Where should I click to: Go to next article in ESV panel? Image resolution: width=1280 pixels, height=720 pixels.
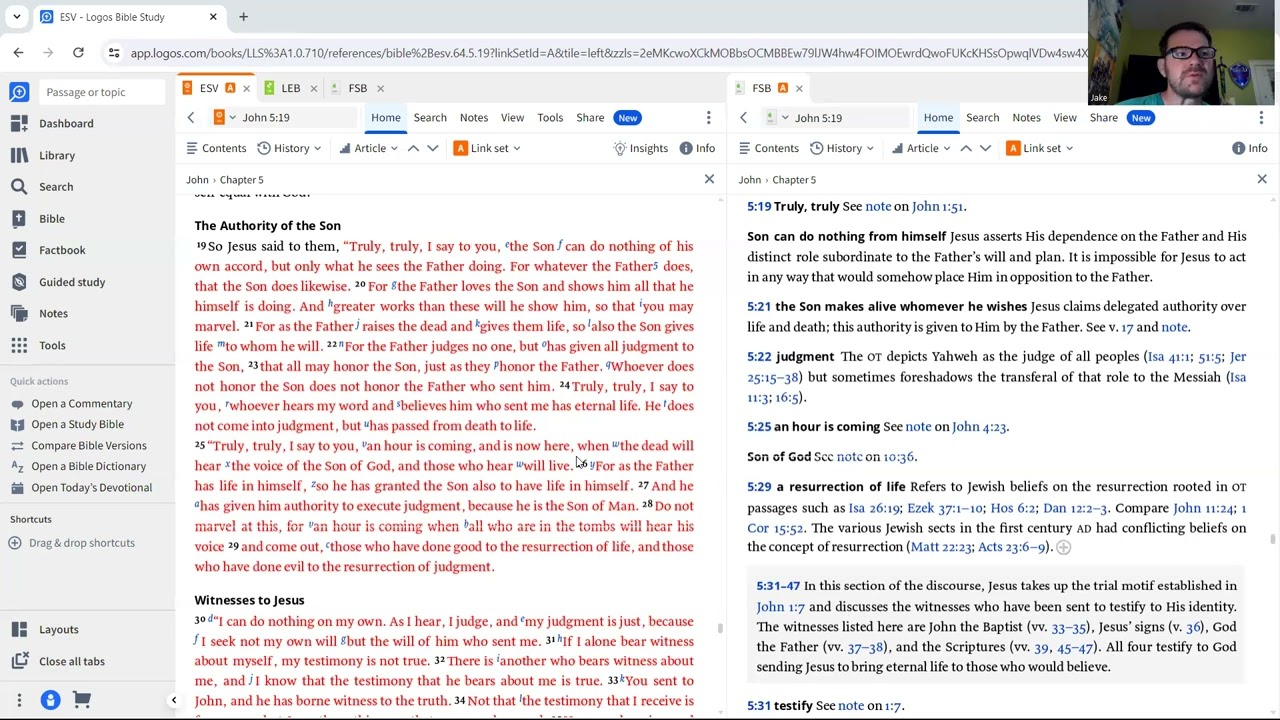[433, 148]
